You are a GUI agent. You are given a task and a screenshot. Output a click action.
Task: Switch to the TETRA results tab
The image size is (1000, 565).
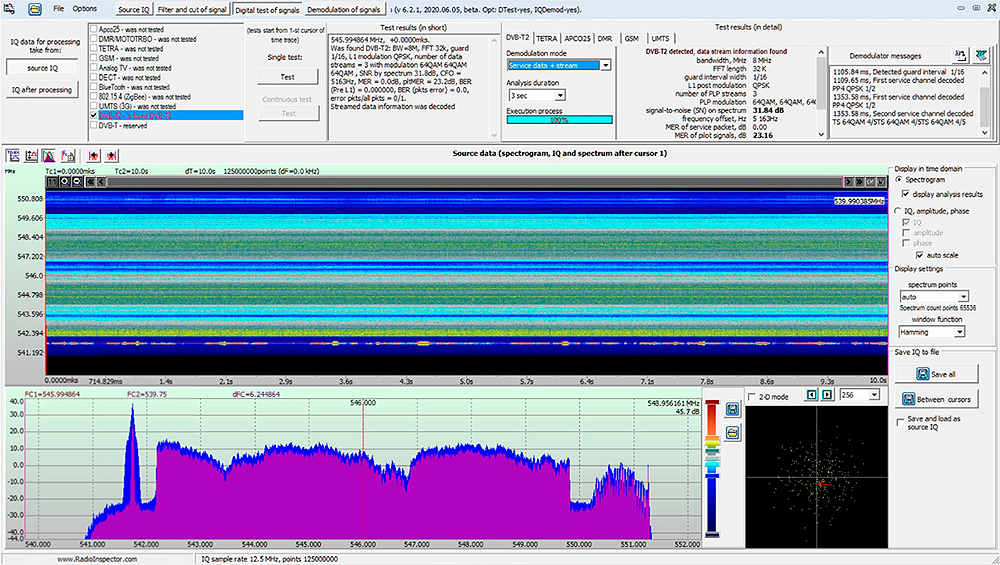547,38
